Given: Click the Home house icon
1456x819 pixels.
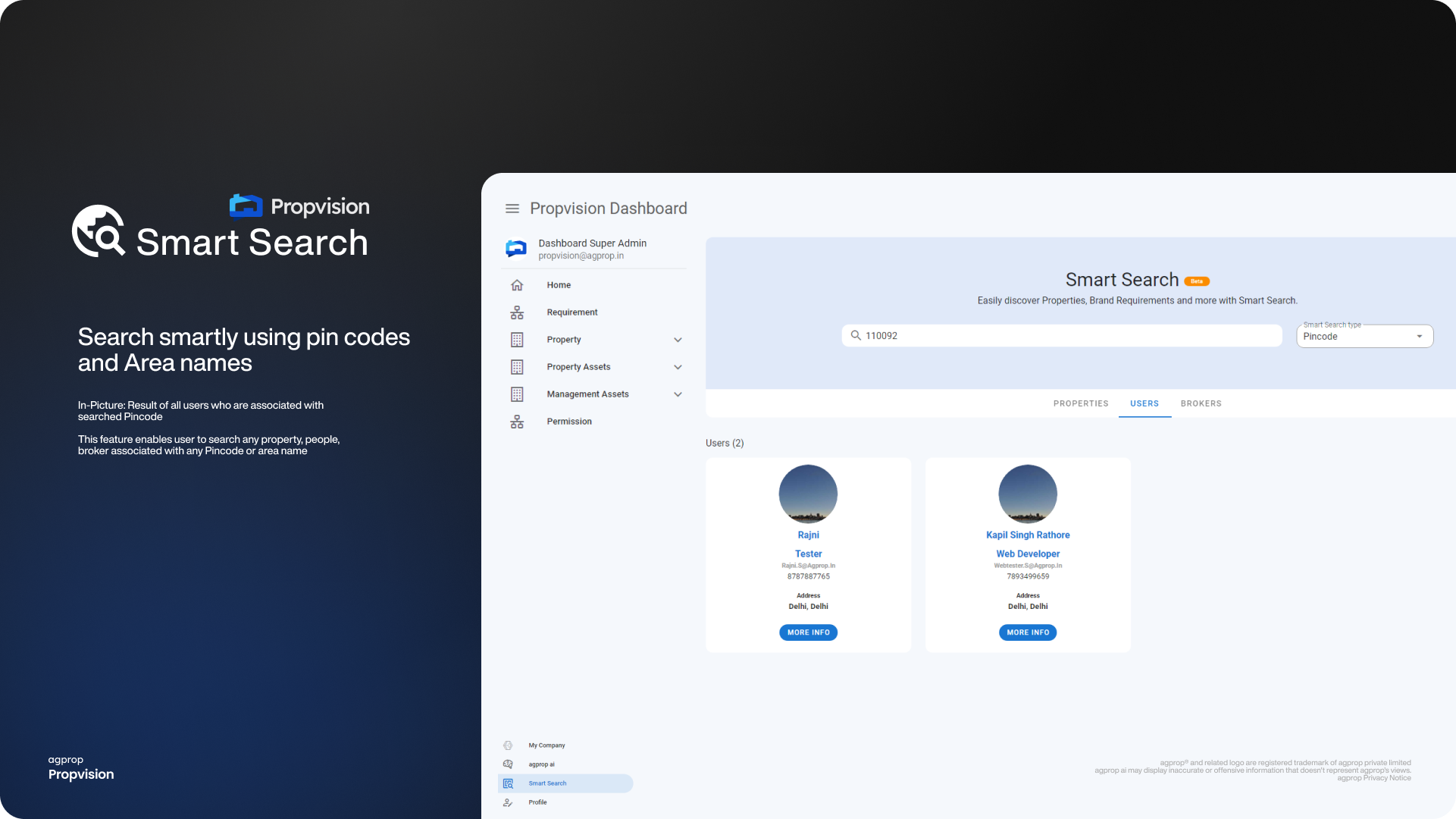Looking at the screenshot, I should click(x=517, y=285).
